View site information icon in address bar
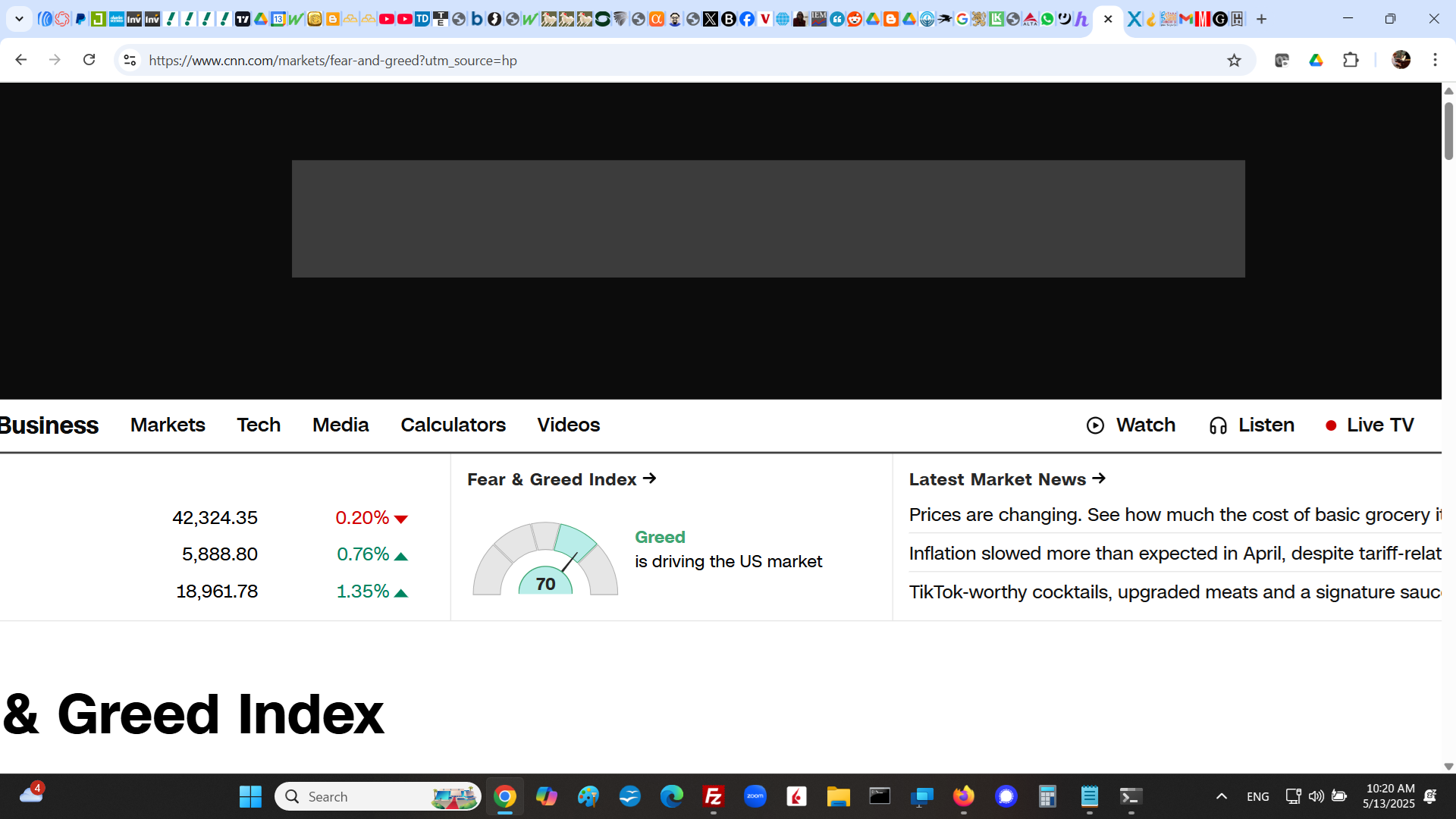The height and width of the screenshot is (819, 1456). click(x=130, y=60)
